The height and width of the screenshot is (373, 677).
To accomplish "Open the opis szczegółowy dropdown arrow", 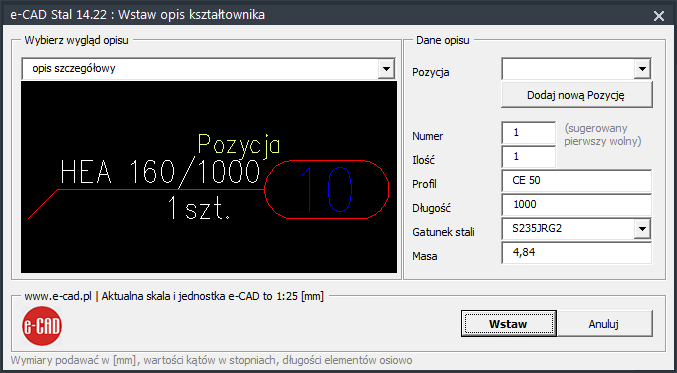I will click(x=386, y=69).
